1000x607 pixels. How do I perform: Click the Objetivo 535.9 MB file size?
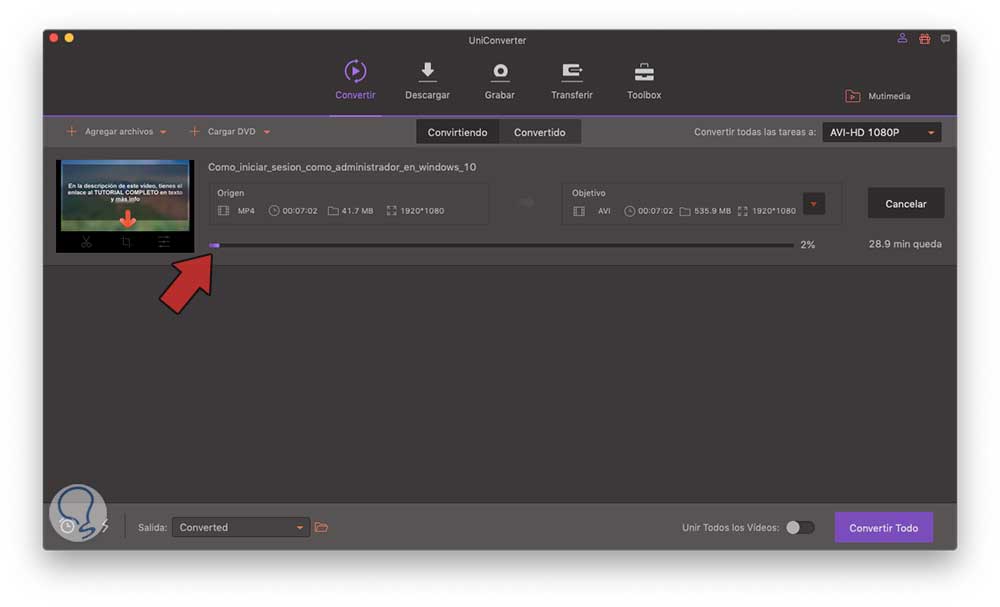click(712, 210)
